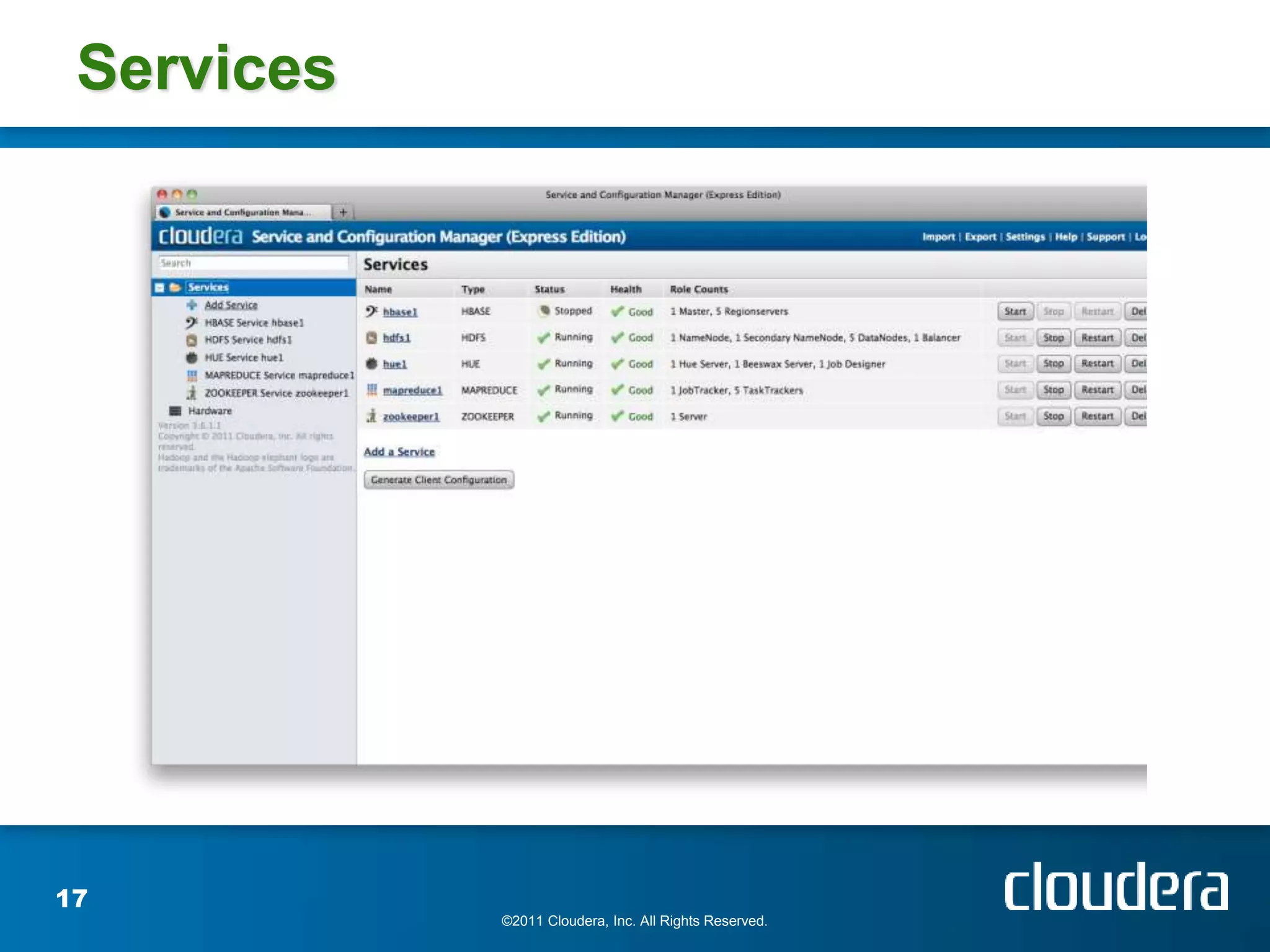Screen dimensions: 1270x952
Task: Click the Type column header
Action: click(473, 289)
